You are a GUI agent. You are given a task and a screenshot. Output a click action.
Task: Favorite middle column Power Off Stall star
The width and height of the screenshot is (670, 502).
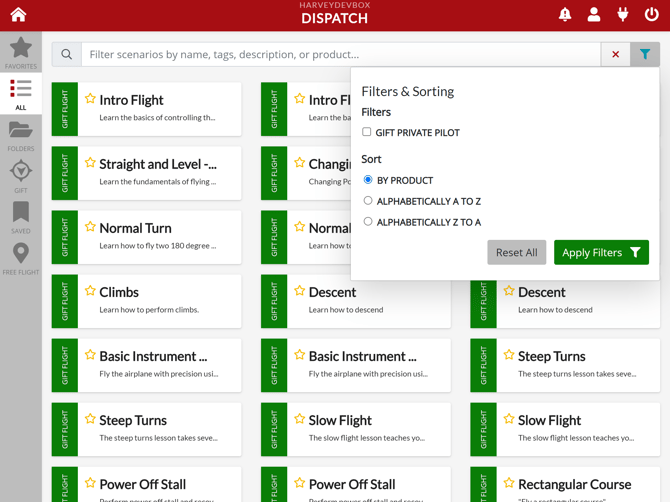click(300, 483)
